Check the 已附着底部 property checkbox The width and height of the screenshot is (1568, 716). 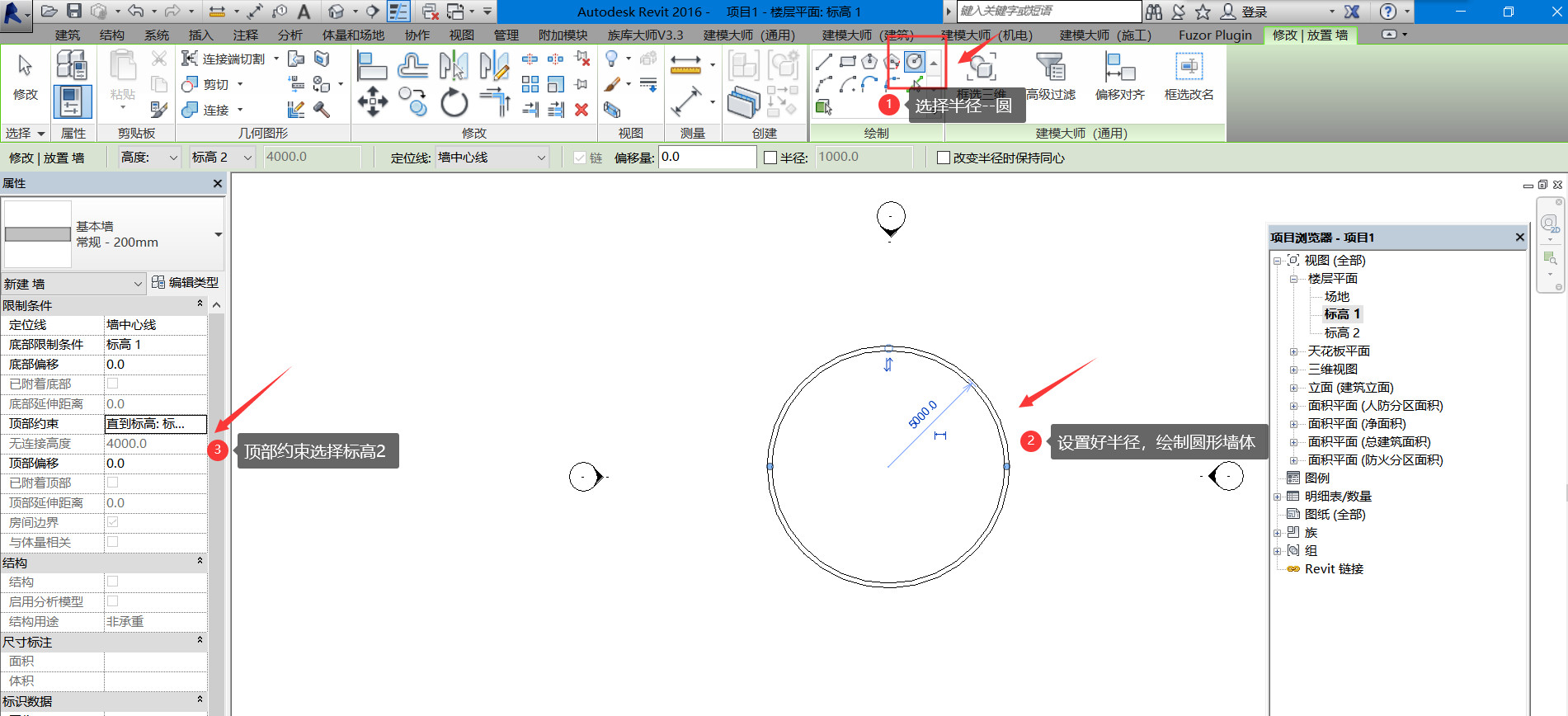click(x=113, y=384)
